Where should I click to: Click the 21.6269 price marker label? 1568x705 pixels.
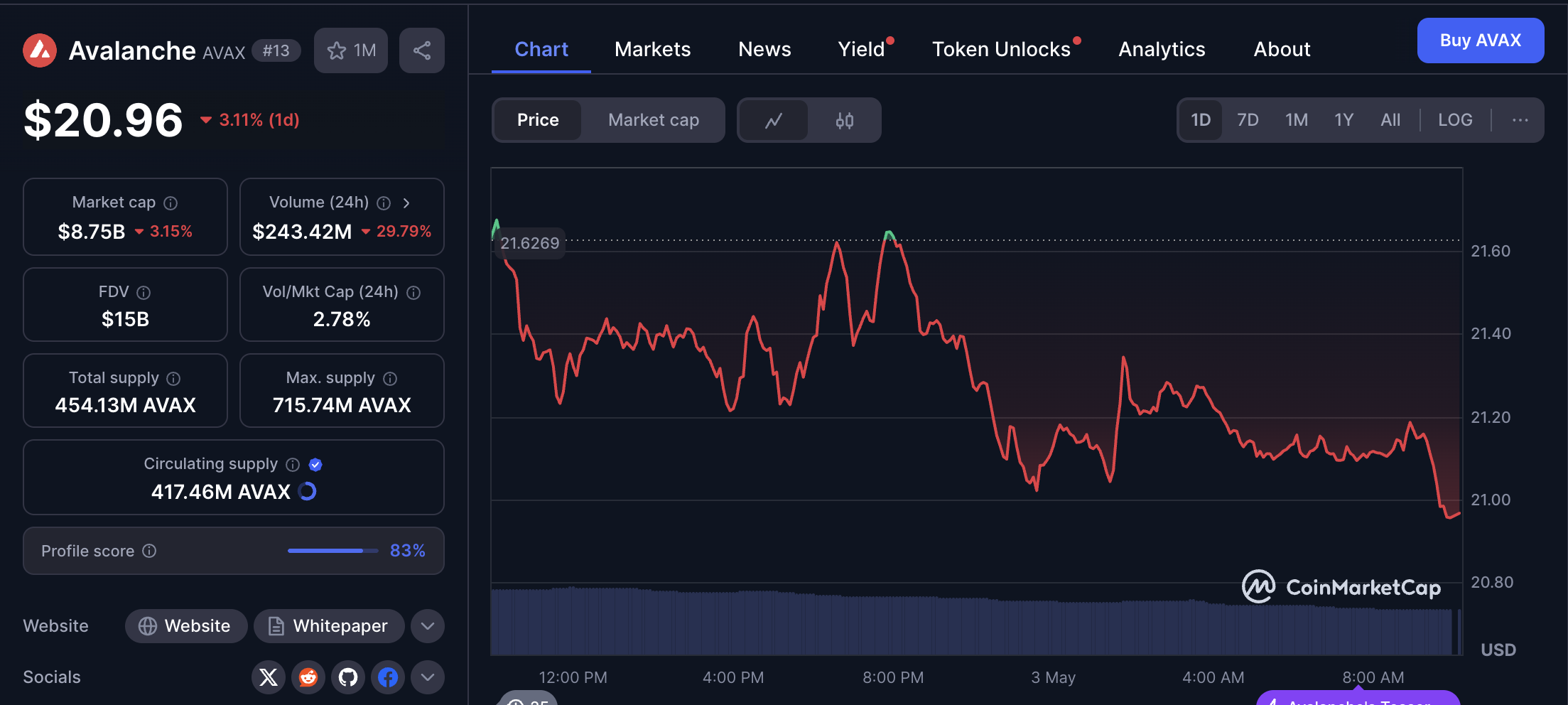[529, 243]
